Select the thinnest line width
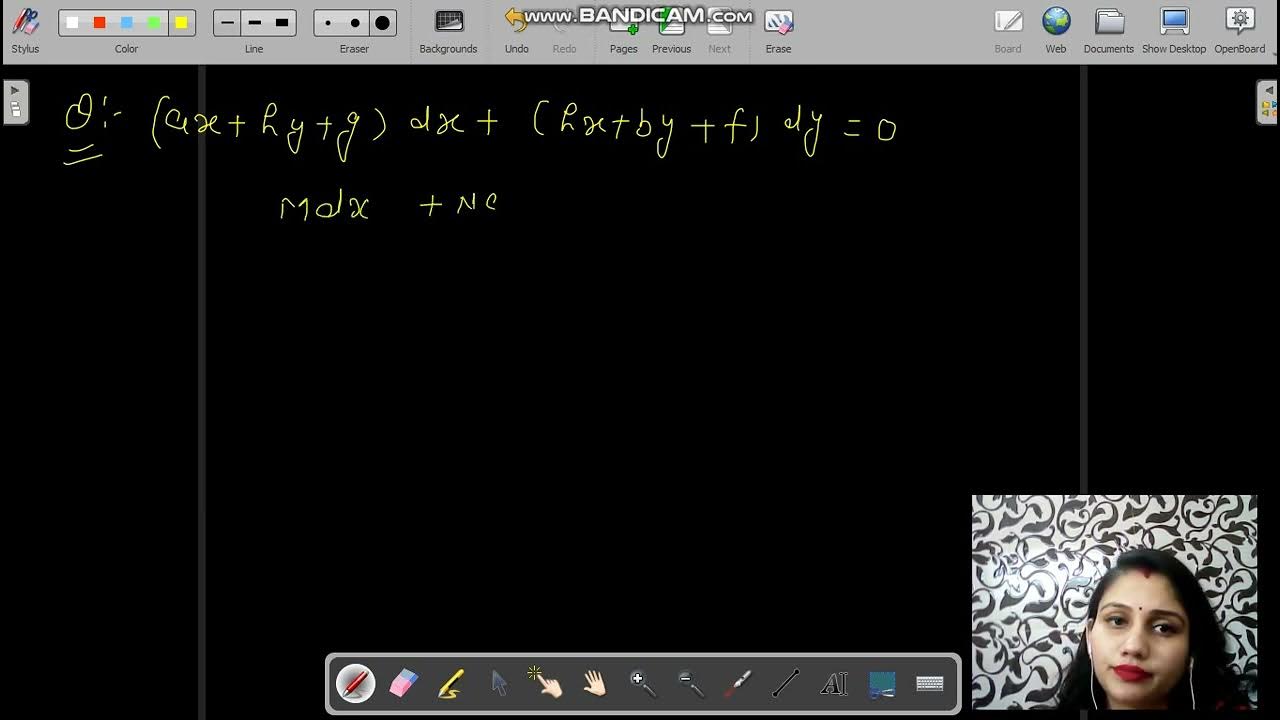This screenshot has height=720, width=1280. point(227,22)
